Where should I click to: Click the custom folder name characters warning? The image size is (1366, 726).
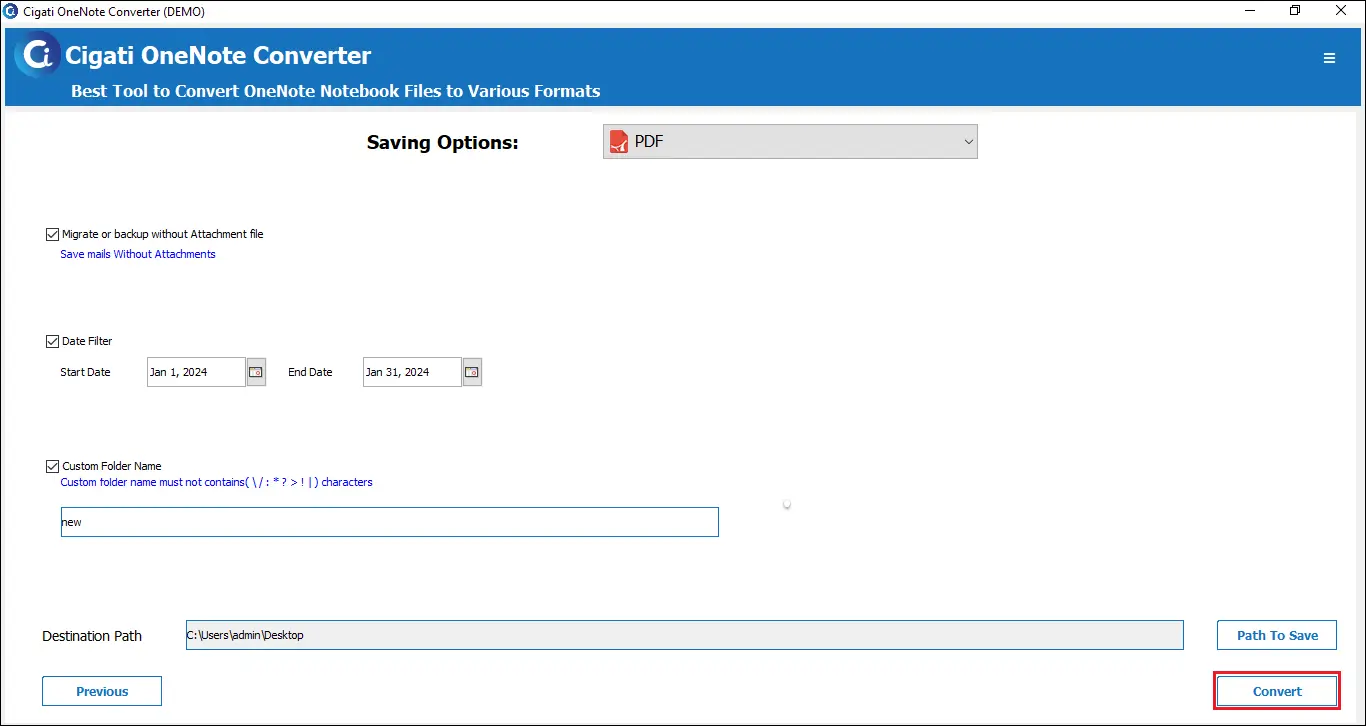coord(216,482)
